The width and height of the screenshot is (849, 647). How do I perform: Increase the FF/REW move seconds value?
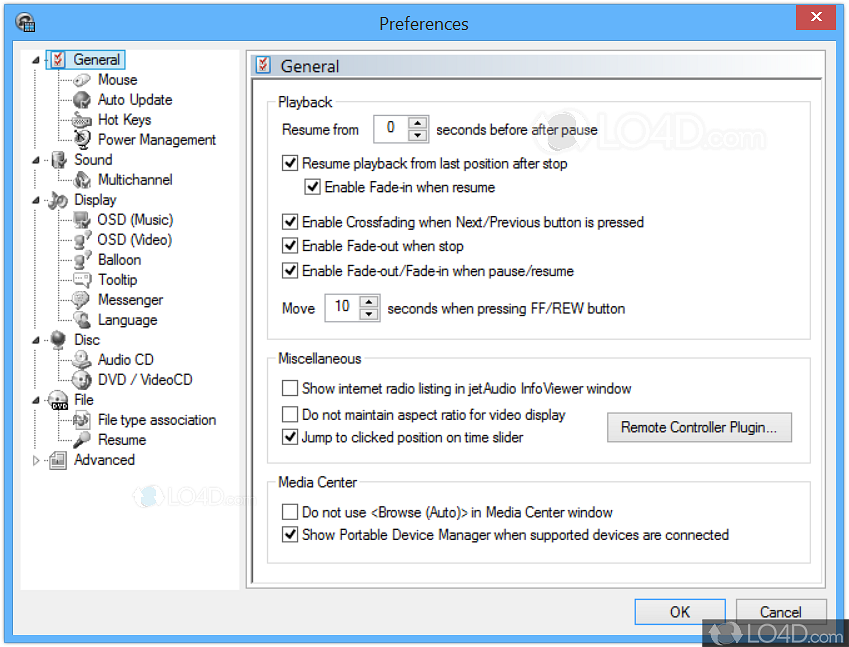point(370,302)
